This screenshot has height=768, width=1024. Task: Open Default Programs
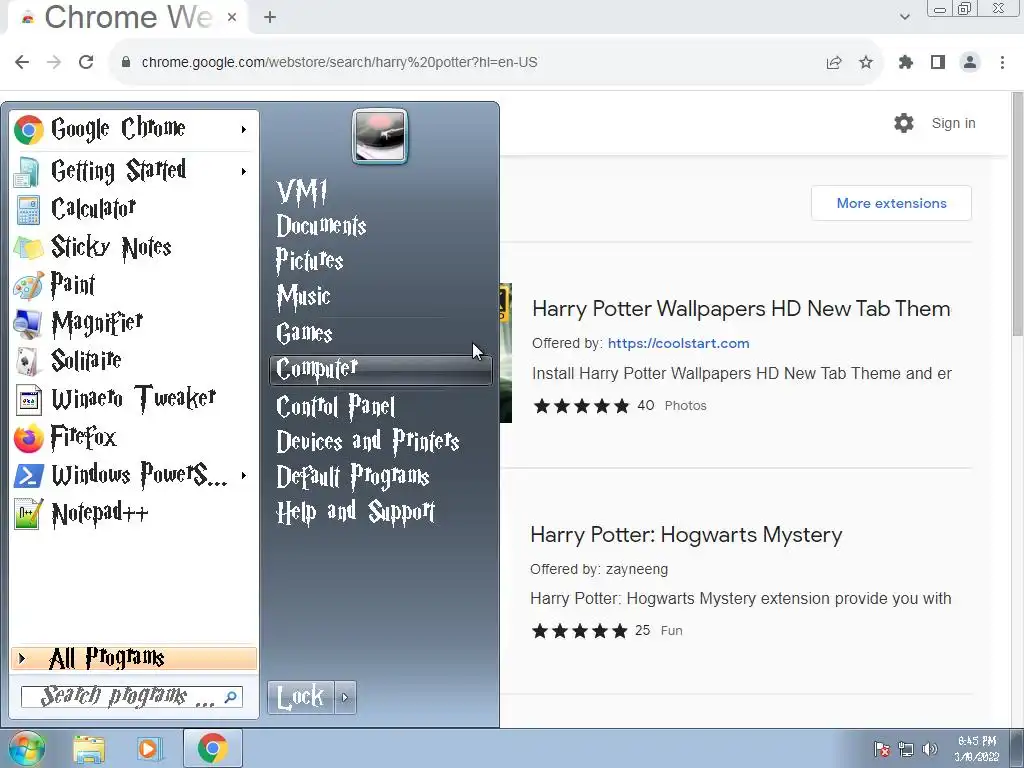coord(353,477)
